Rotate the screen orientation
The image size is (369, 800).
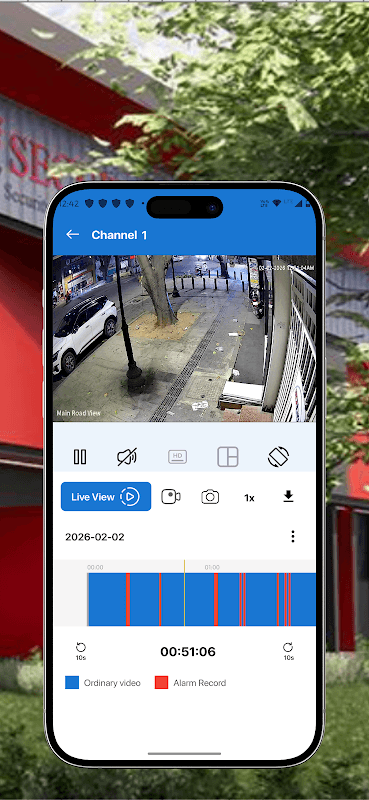coord(278,457)
